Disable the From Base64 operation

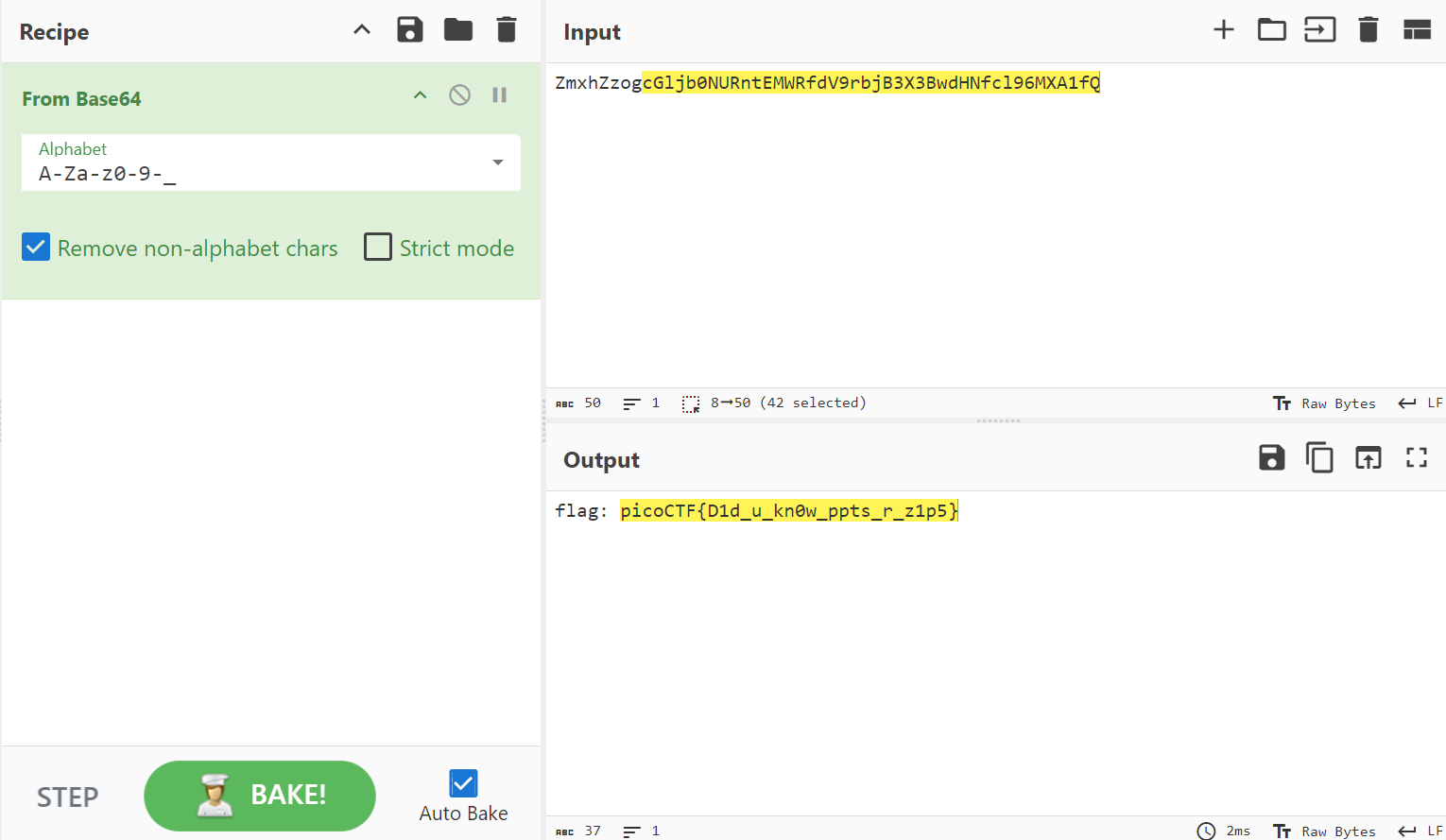(x=459, y=95)
